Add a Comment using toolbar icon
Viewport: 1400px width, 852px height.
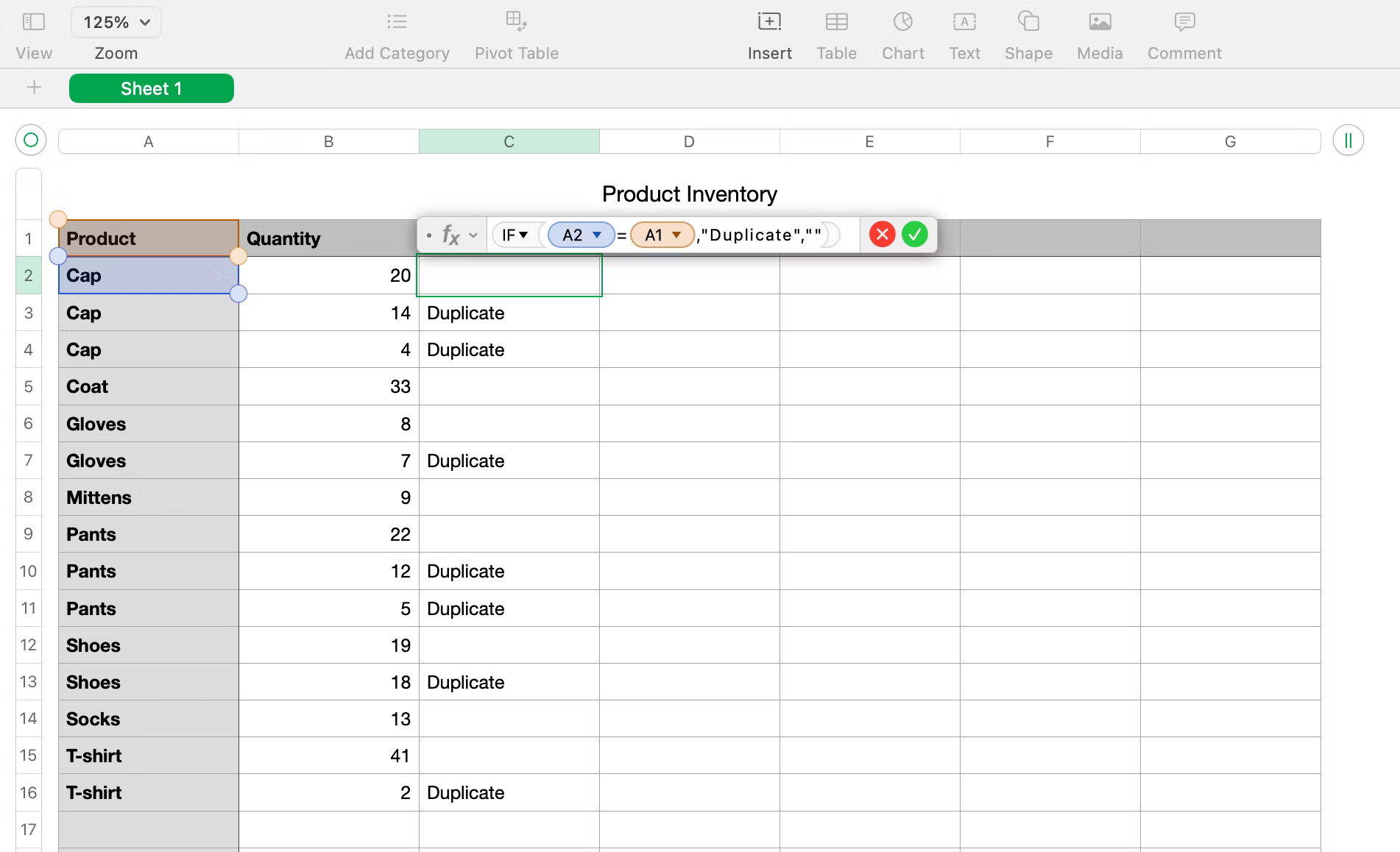click(1184, 22)
